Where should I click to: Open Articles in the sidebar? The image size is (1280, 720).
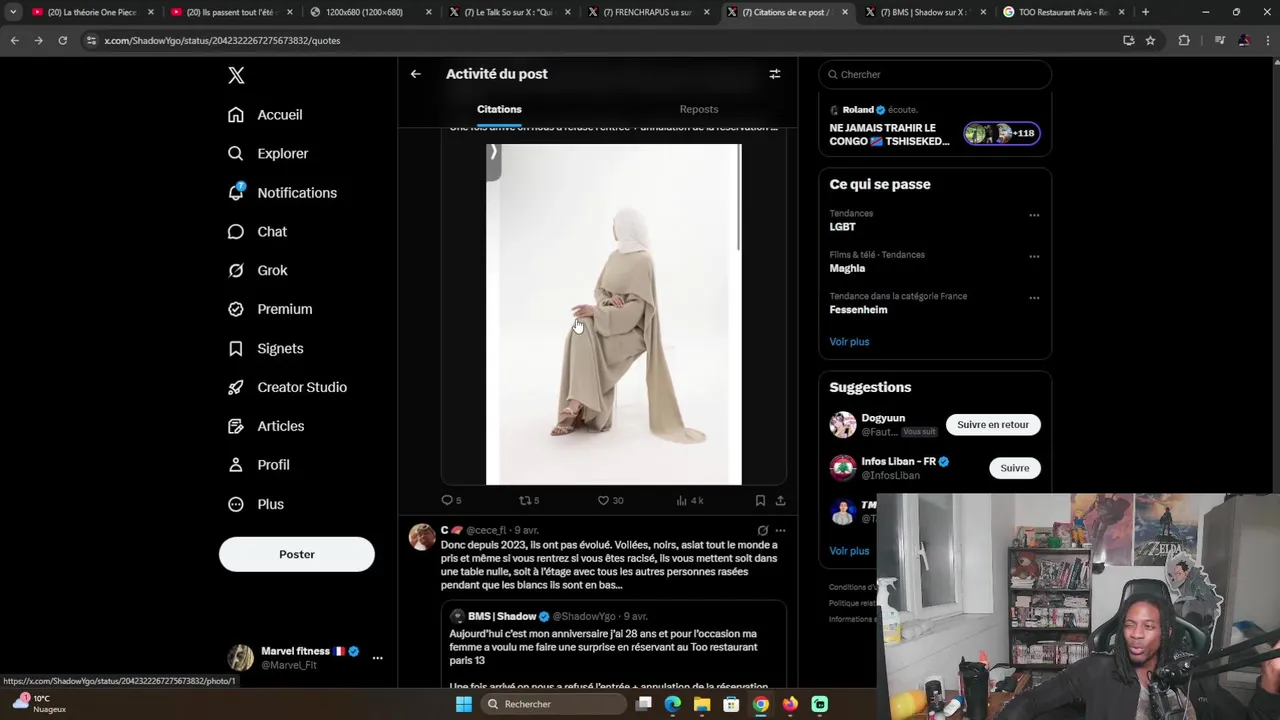[x=266, y=427]
